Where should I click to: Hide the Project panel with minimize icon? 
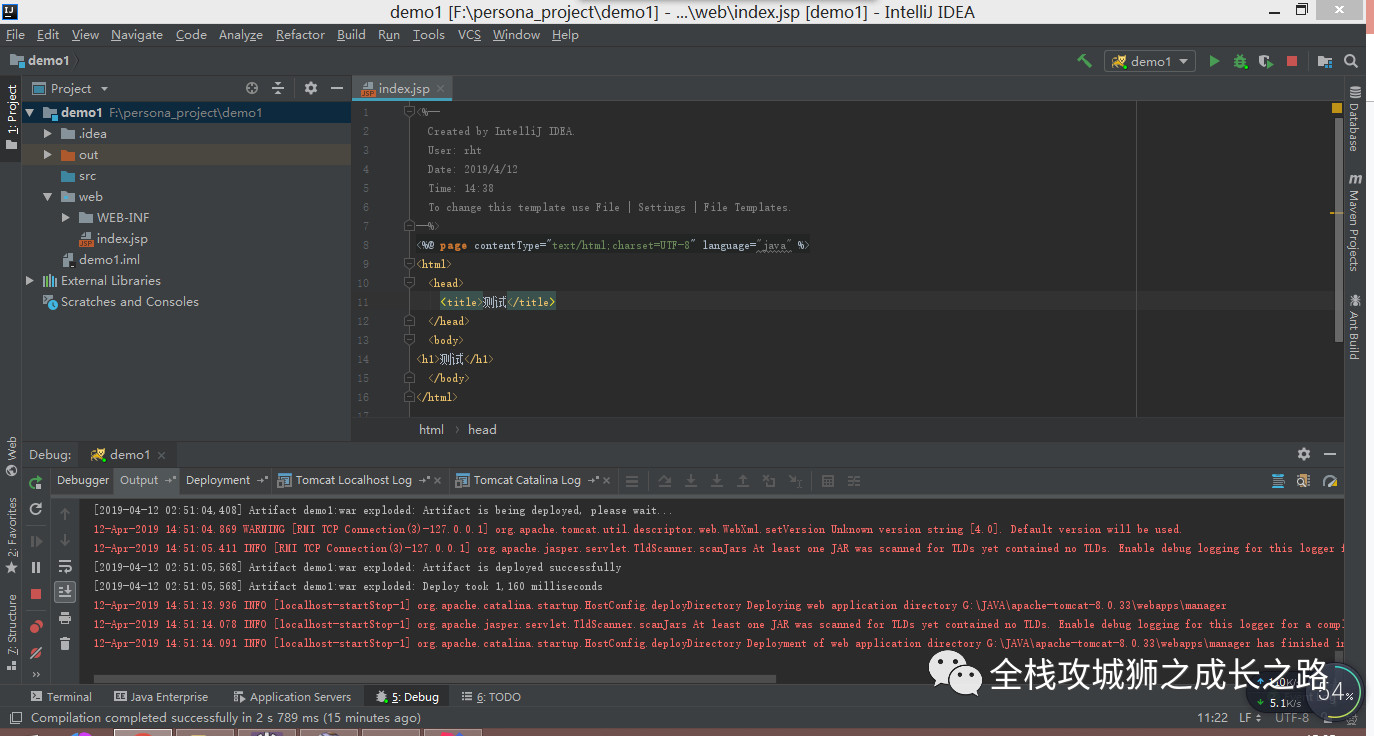[337, 88]
